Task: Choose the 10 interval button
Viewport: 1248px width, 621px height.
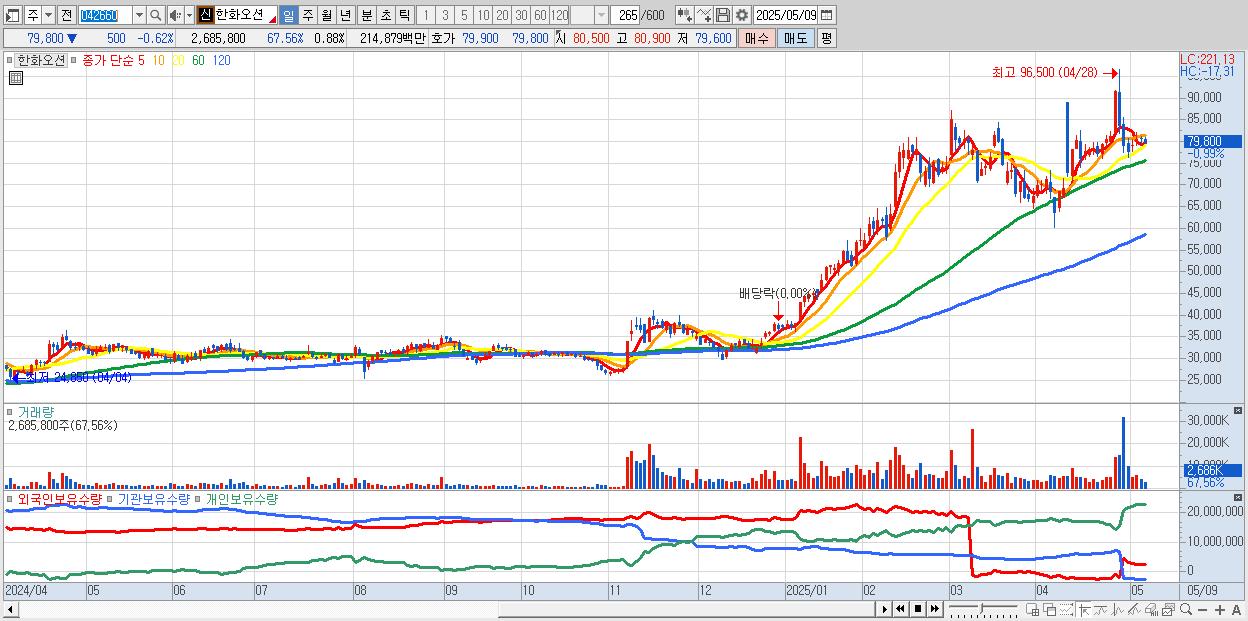Action: click(483, 15)
